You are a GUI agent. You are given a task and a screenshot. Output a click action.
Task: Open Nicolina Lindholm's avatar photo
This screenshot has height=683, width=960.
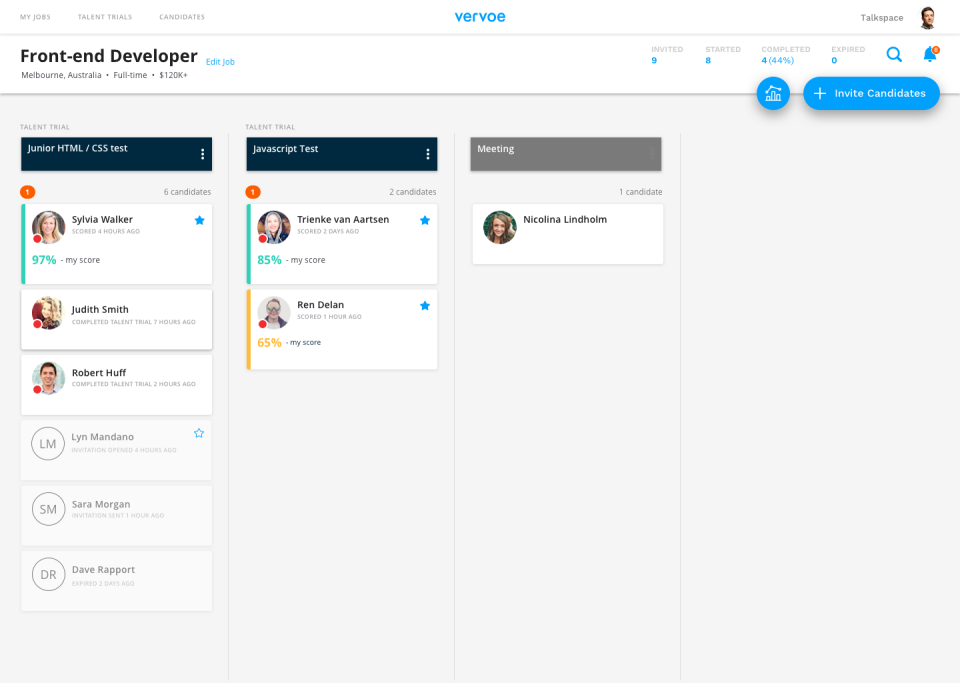(x=500, y=227)
